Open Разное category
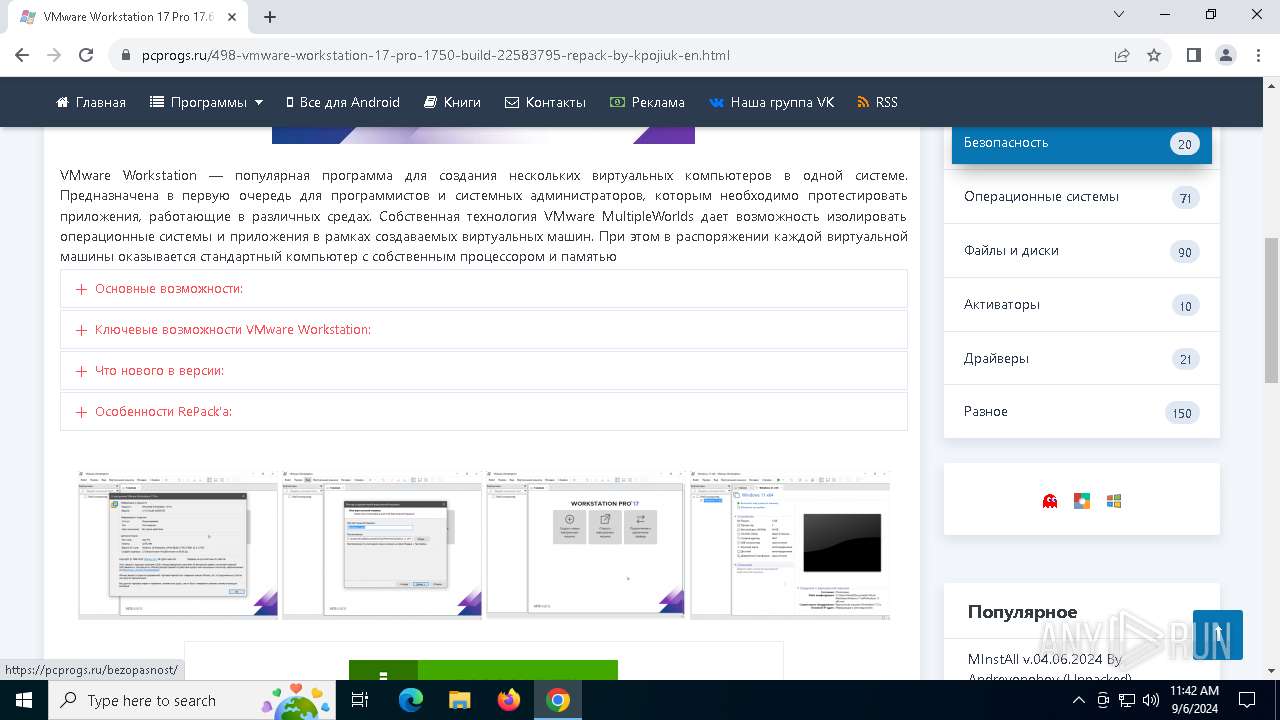Screen dimensions: 1280x720 coord(1082,412)
